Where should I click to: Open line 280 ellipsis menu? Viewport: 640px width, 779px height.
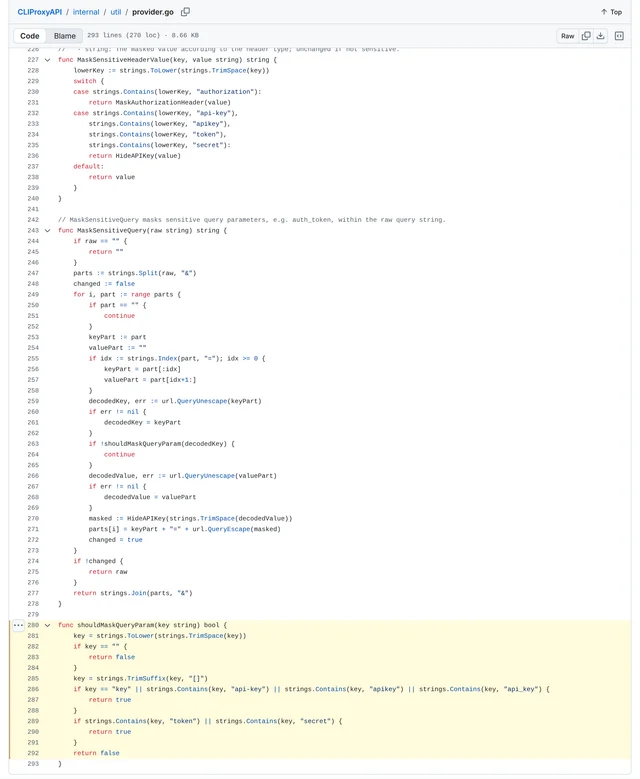pos(18,625)
